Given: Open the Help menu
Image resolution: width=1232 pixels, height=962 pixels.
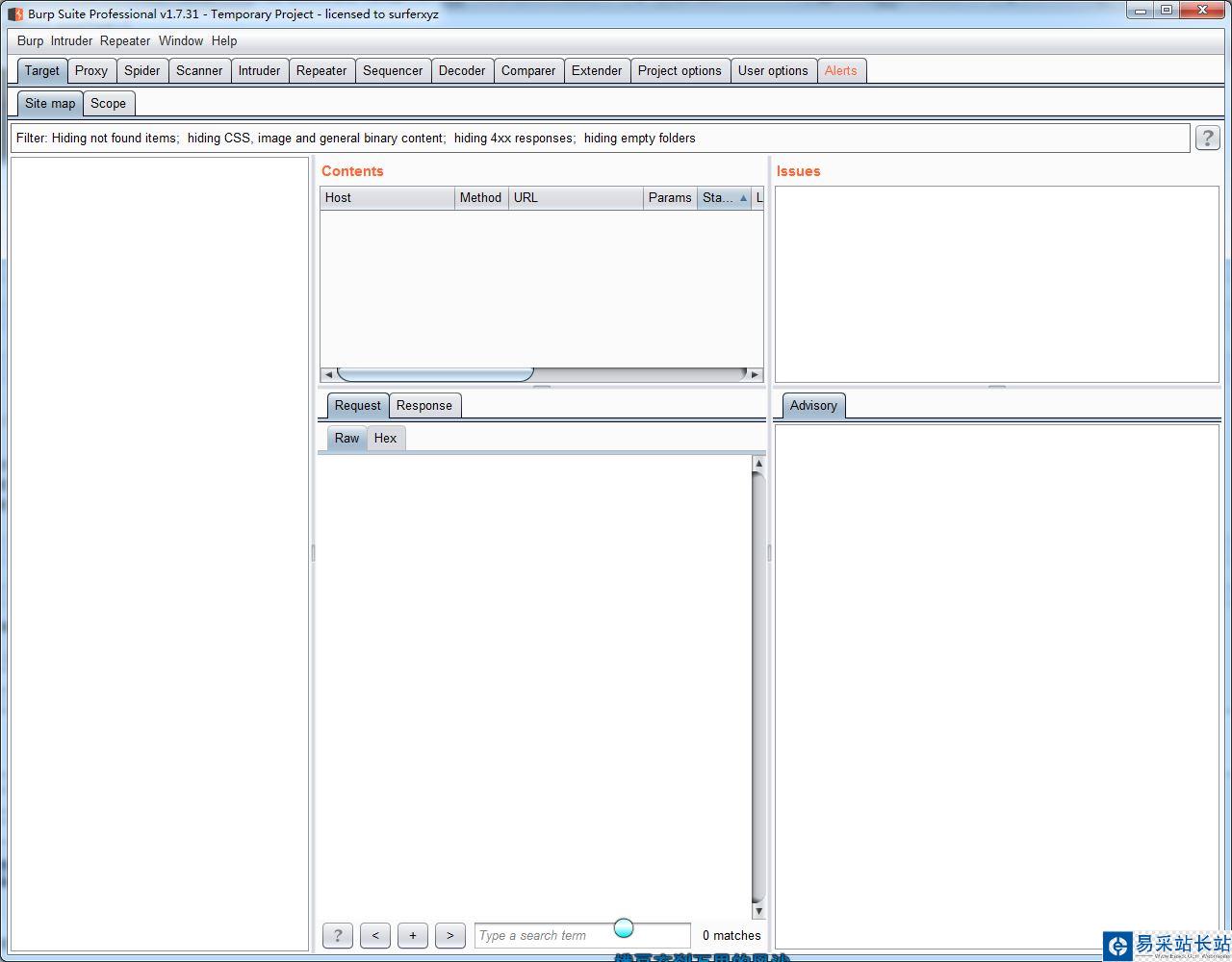Looking at the screenshot, I should click(224, 40).
